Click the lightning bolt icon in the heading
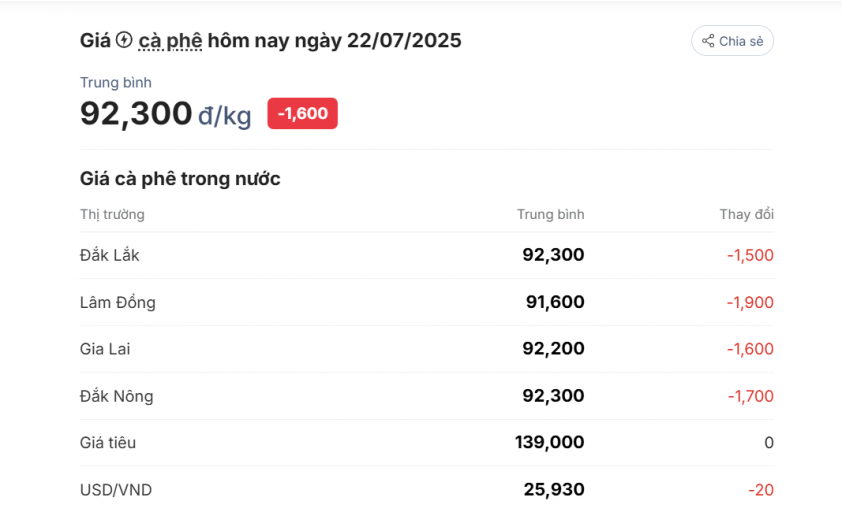This screenshot has width=842, height=512. pyautogui.click(x=124, y=40)
